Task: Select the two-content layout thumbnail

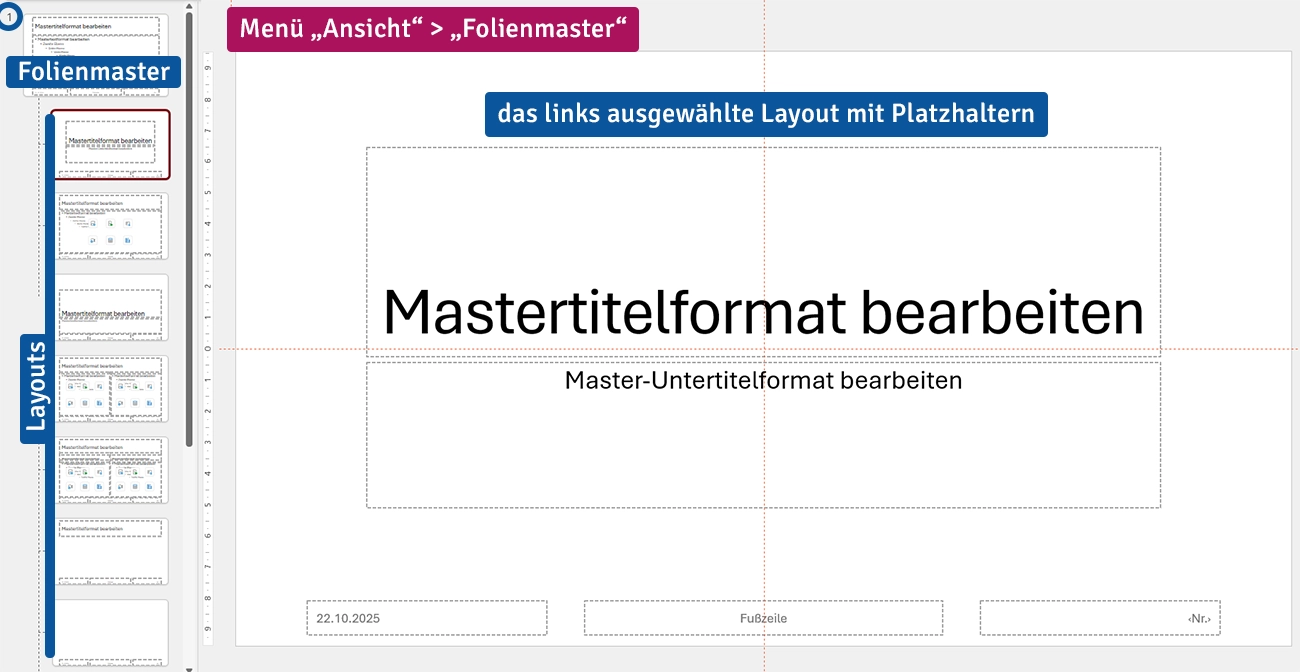Action: (110, 388)
